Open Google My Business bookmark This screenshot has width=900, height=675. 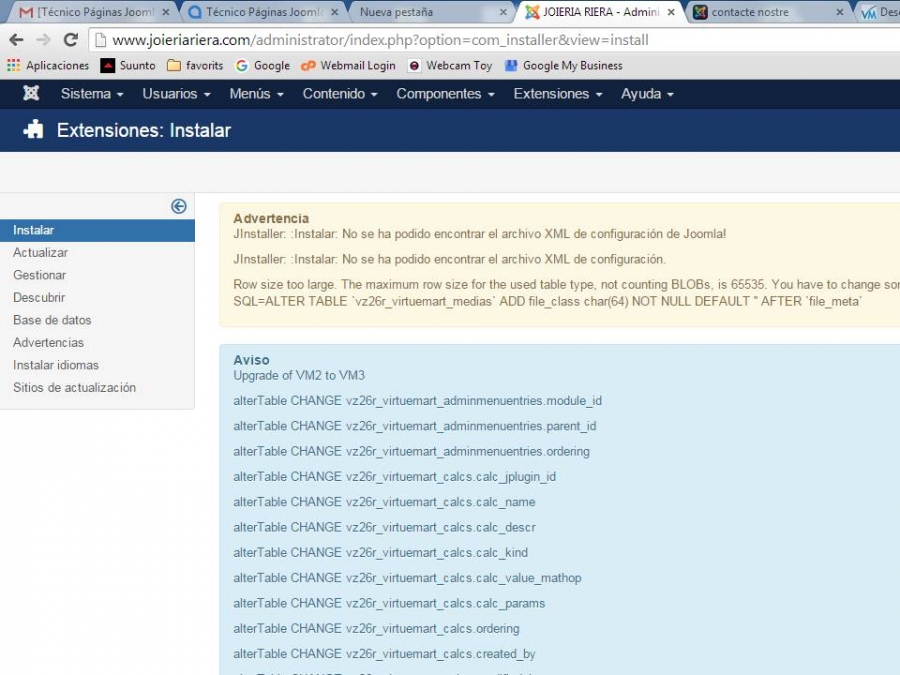[x=564, y=65]
